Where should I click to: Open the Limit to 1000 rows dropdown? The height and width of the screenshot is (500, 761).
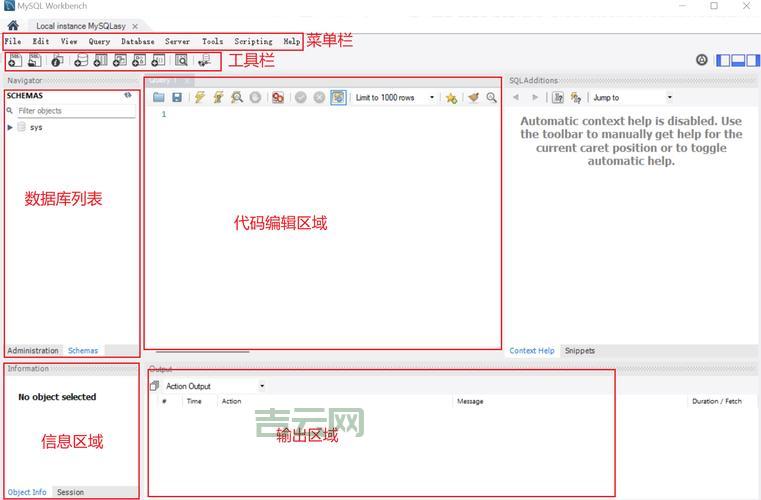pyautogui.click(x=395, y=98)
